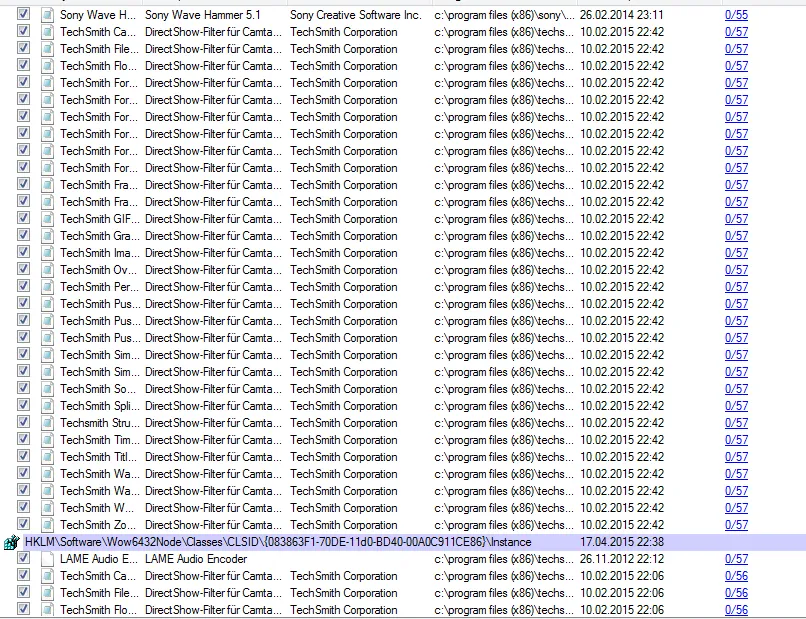Open the 0/57 VirusTotal link for LAME Audio Encoder
Screen dimensions: 806x619
(x=736, y=559)
